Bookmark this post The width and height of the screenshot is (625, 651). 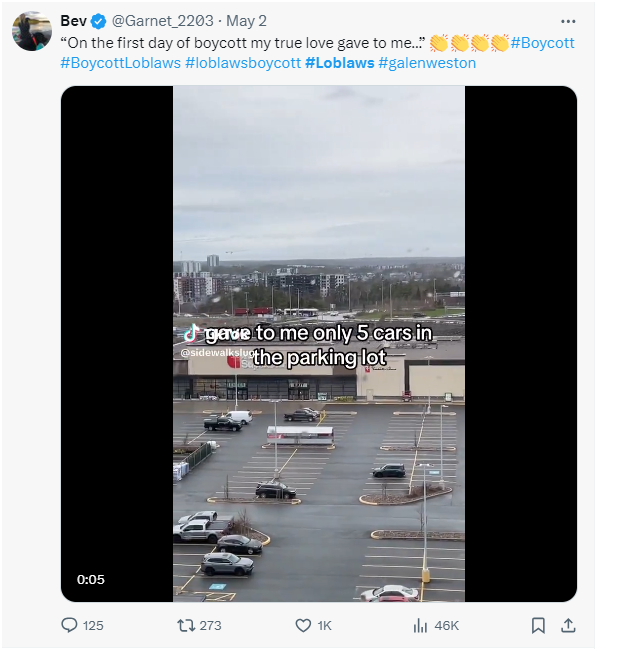tap(538, 625)
